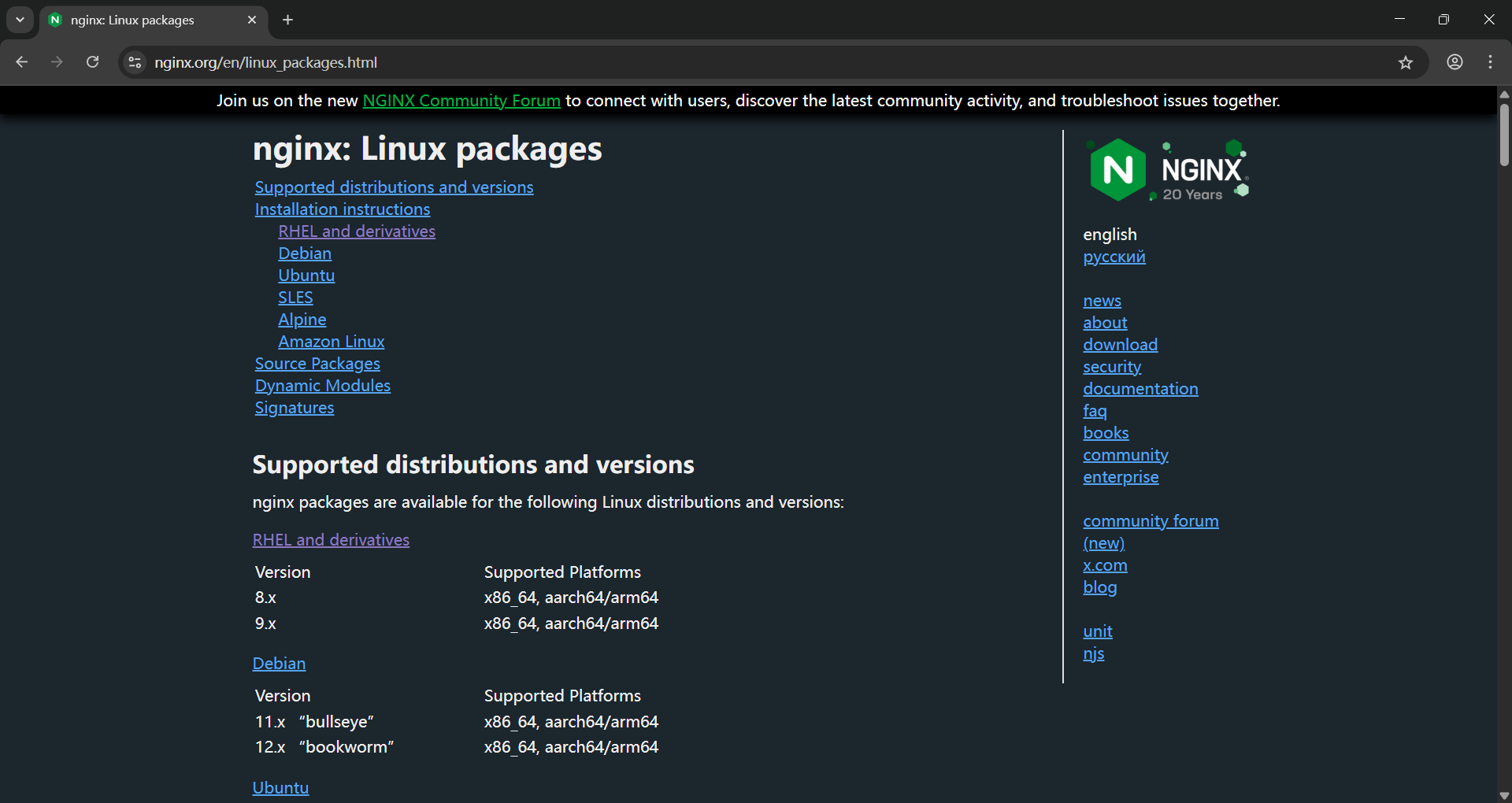The width and height of the screenshot is (1512, 803).
Task: Click Supported distributions and versions section heading
Action: click(x=473, y=464)
